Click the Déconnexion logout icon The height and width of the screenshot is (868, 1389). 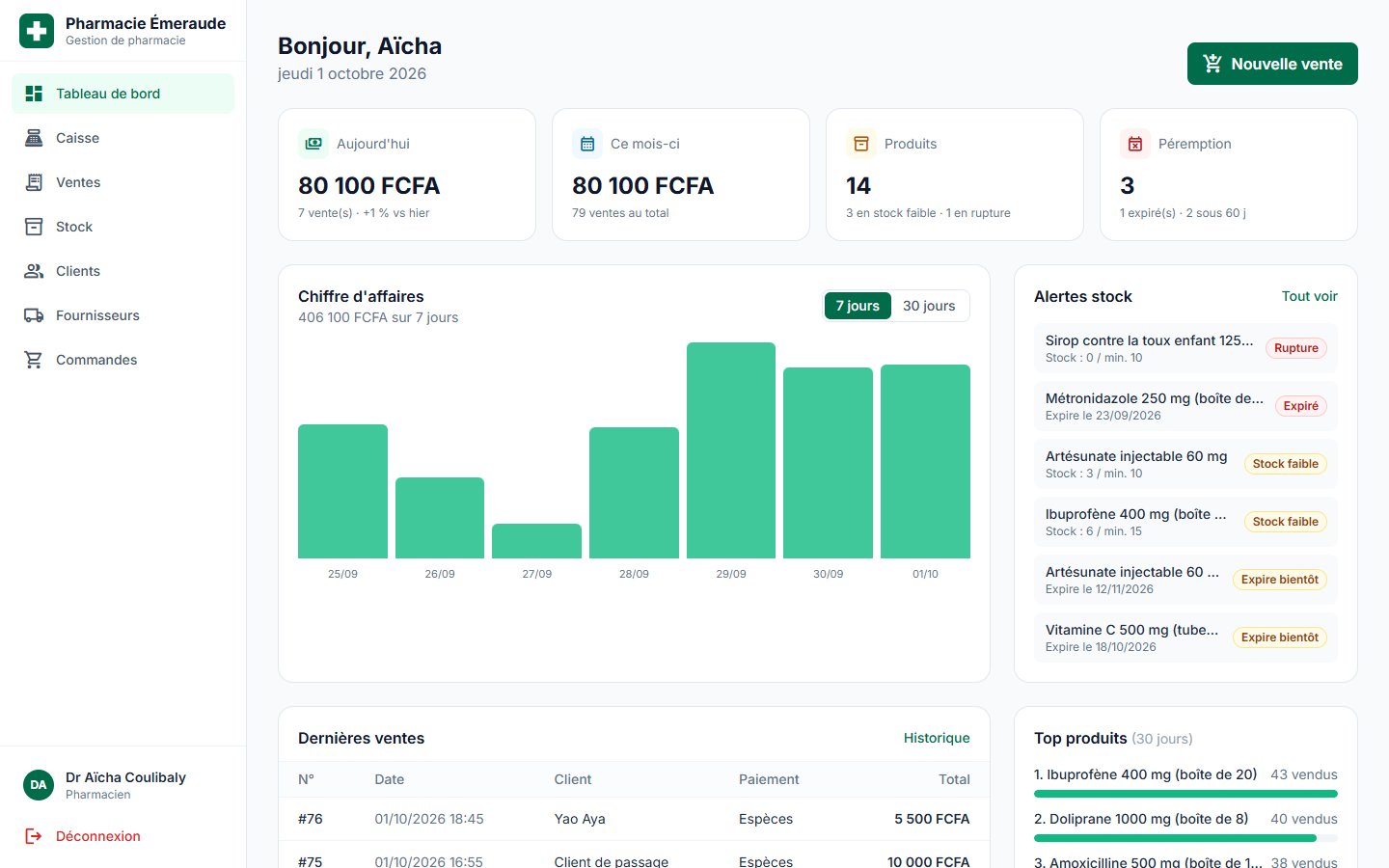(x=34, y=836)
